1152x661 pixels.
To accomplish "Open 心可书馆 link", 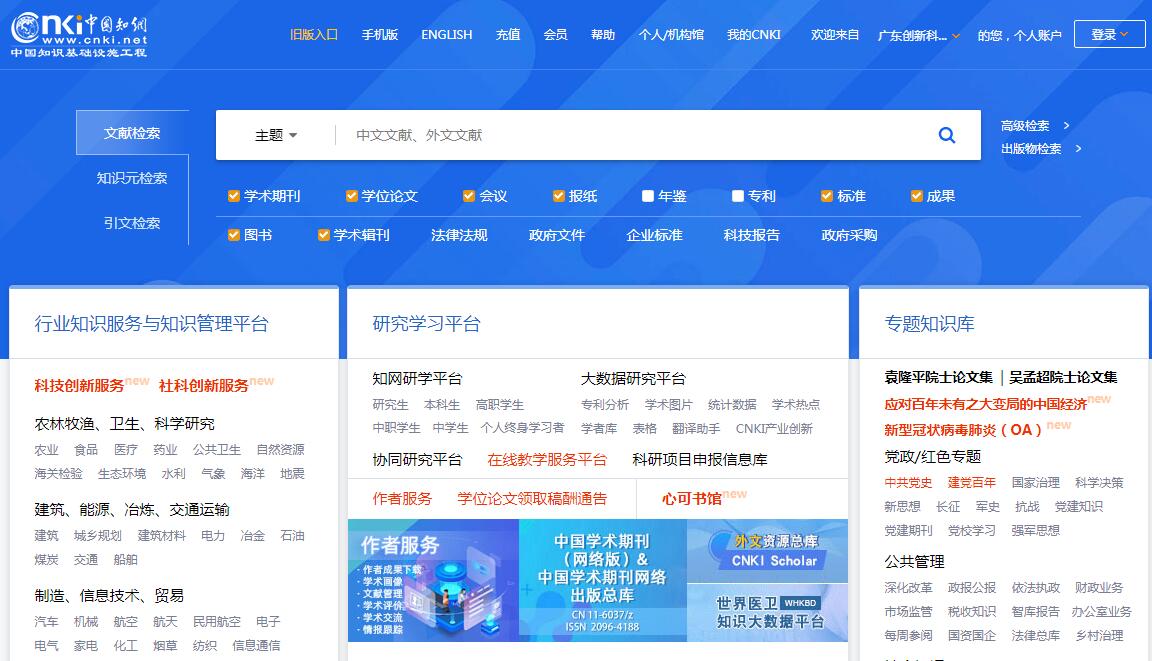I will click(x=691, y=499).
